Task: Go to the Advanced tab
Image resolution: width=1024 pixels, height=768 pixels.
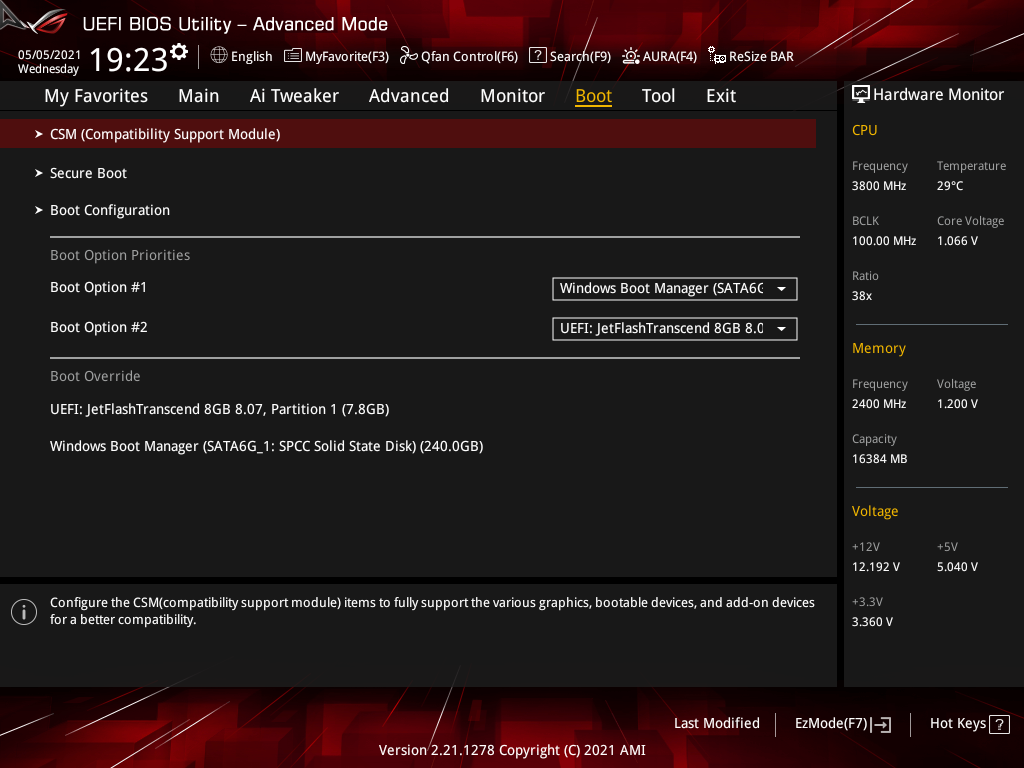Action: pos(409,96)
